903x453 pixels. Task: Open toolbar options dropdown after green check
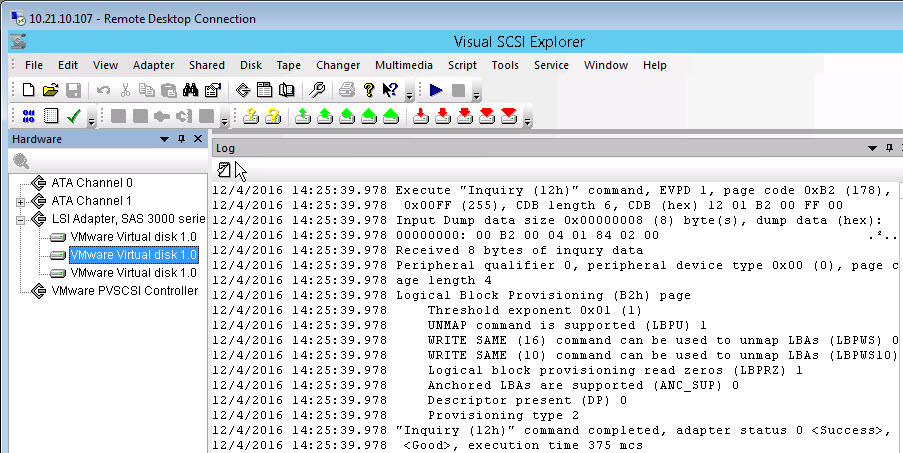pos(91,121)
